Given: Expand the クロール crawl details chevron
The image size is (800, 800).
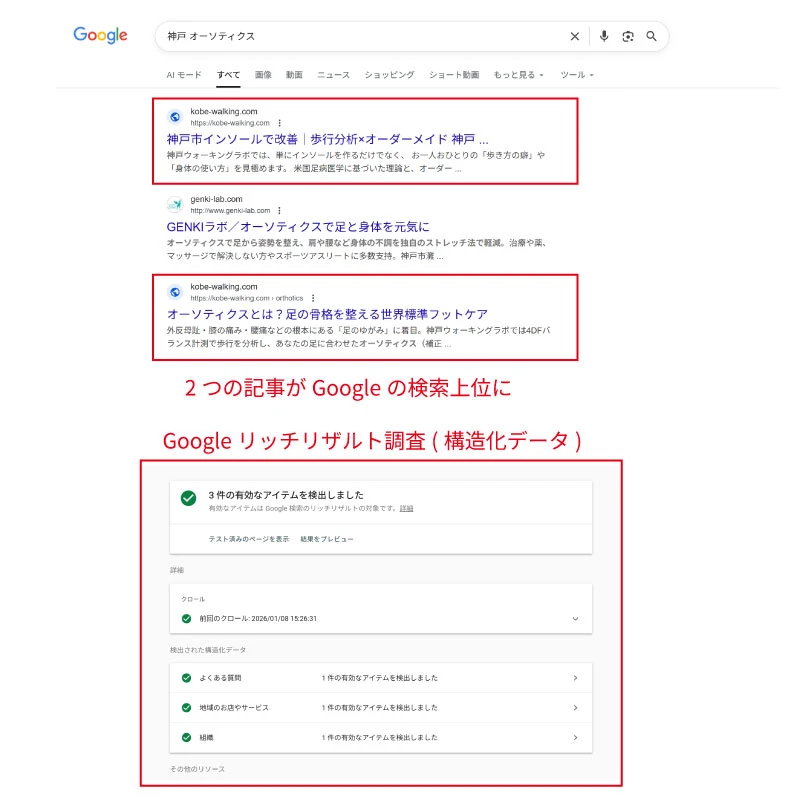Looking at the screenshot, I should coord(575,619).
